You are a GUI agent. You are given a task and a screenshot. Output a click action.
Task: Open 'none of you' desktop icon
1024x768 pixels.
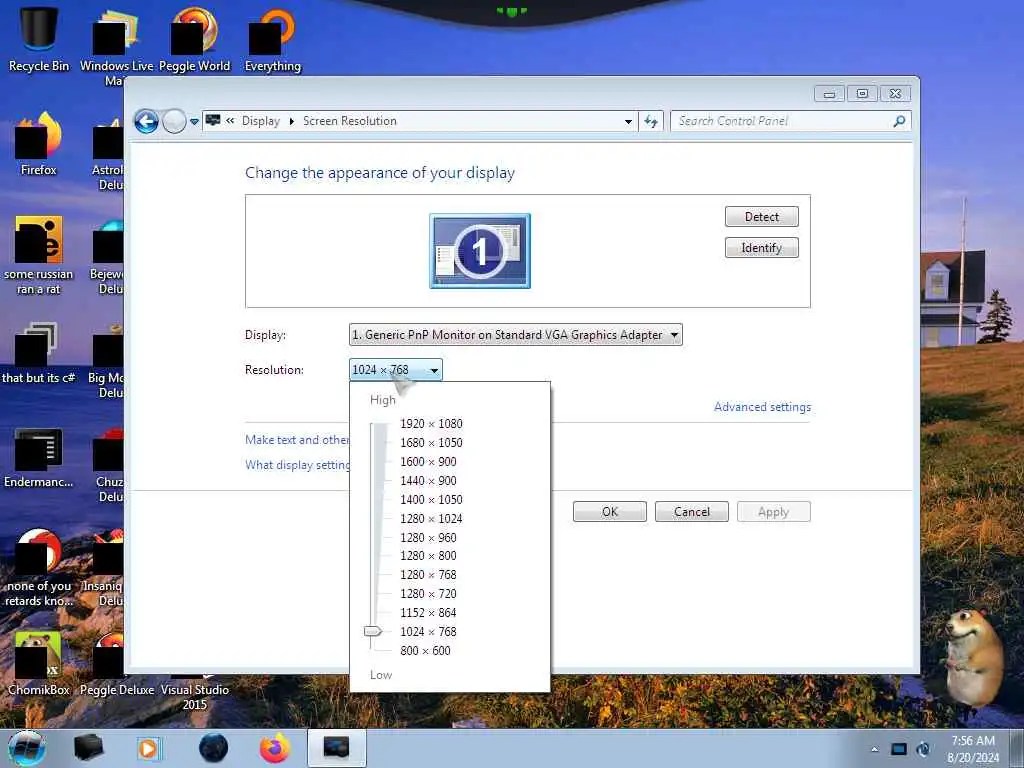39,568
